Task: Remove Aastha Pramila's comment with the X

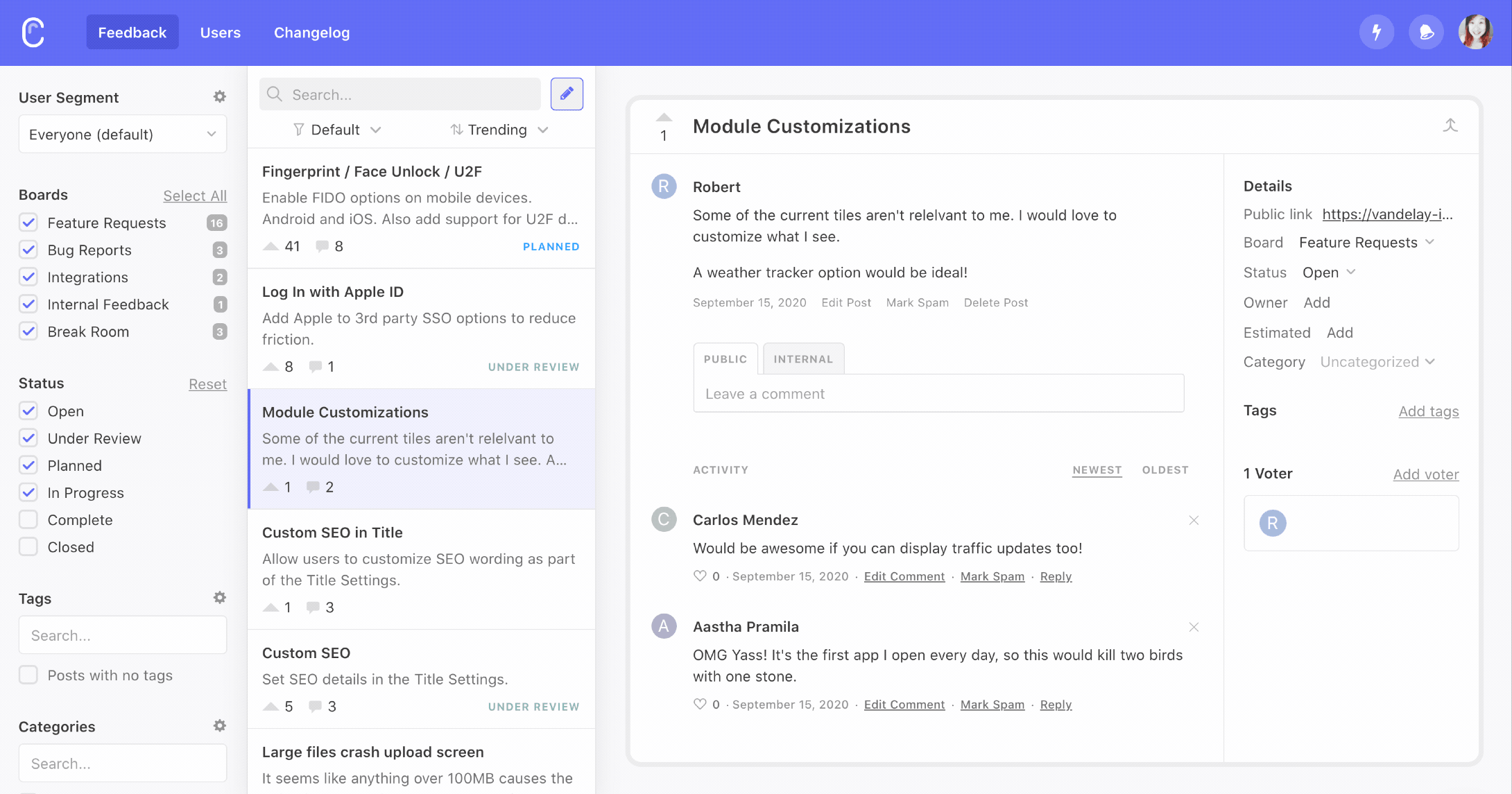Action: tap(1194, 627)
